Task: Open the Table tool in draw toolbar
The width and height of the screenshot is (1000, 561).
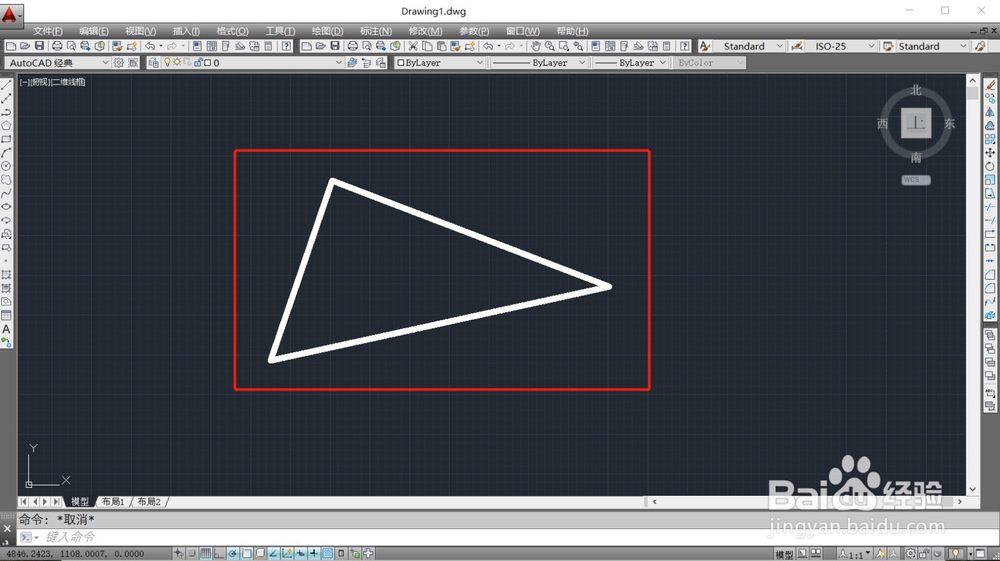Action: click(x=6, y=316)
